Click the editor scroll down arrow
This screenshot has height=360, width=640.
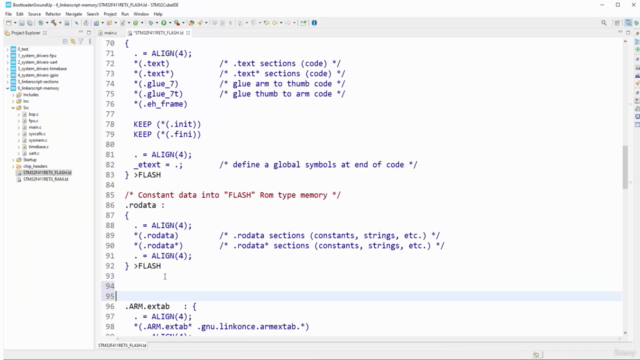click(625, 333)
